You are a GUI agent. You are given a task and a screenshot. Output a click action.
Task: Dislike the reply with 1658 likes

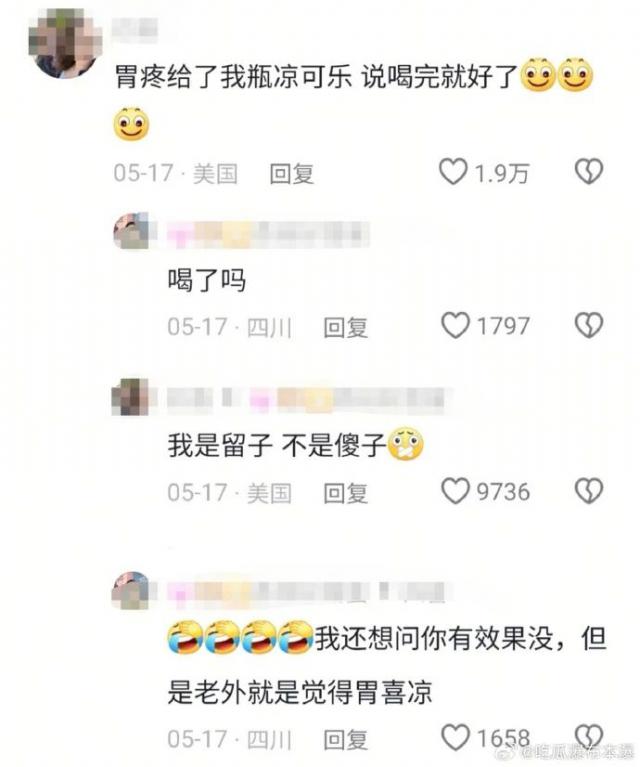coord(589,737)
